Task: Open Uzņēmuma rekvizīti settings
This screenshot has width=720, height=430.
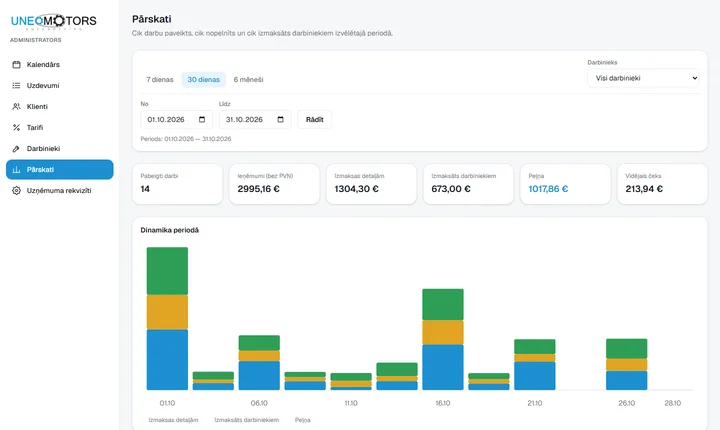Action: pyautogui.click(x=60, y=191)
